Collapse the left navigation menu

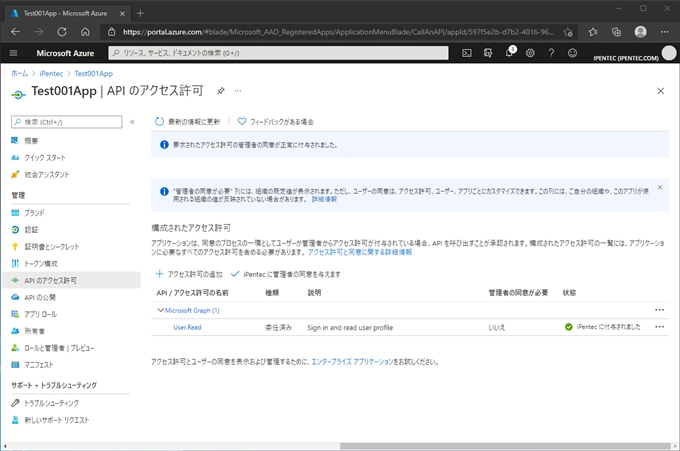132,122
